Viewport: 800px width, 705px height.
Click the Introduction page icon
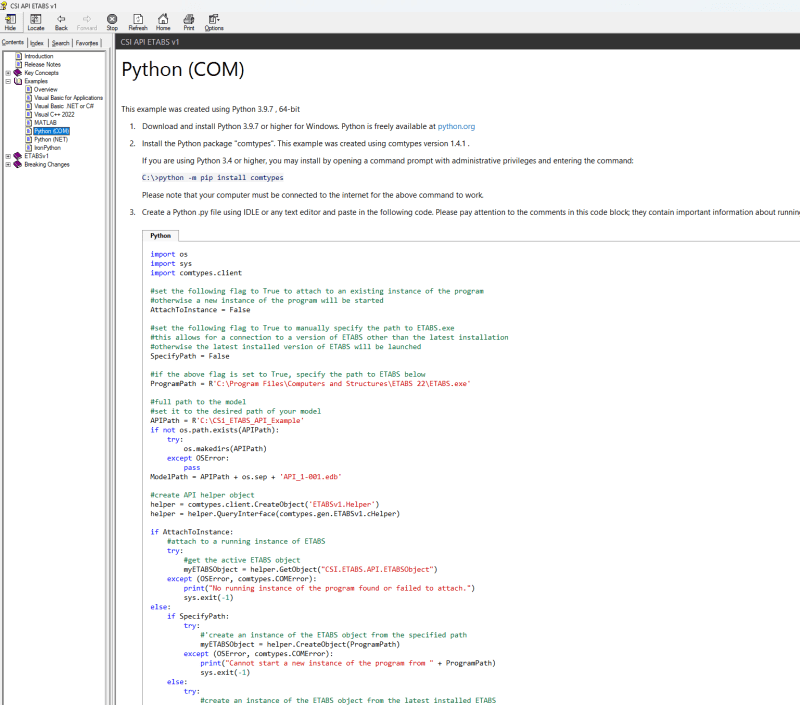pos(19,56)
